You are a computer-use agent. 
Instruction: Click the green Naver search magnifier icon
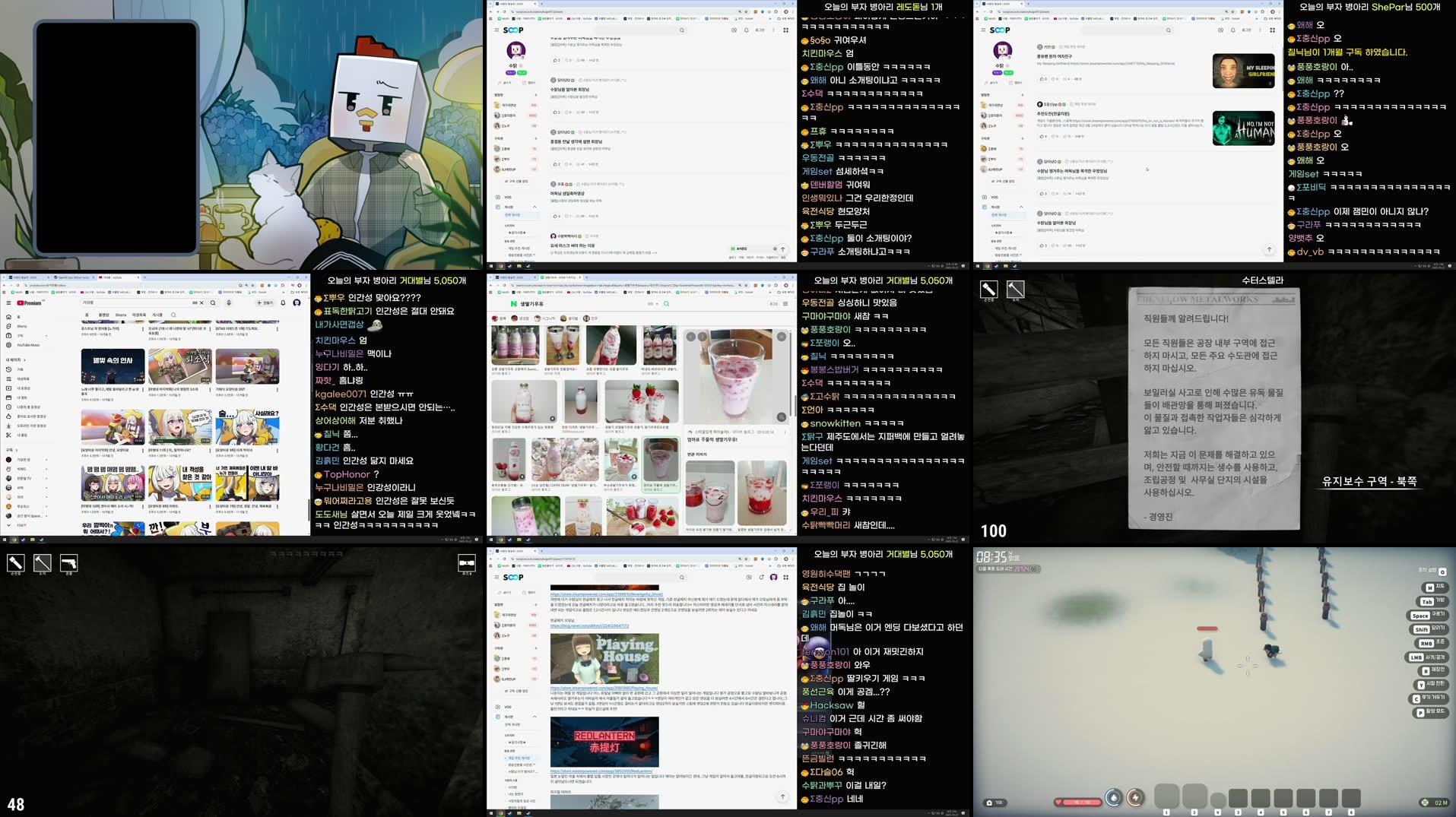pos(666,304)
